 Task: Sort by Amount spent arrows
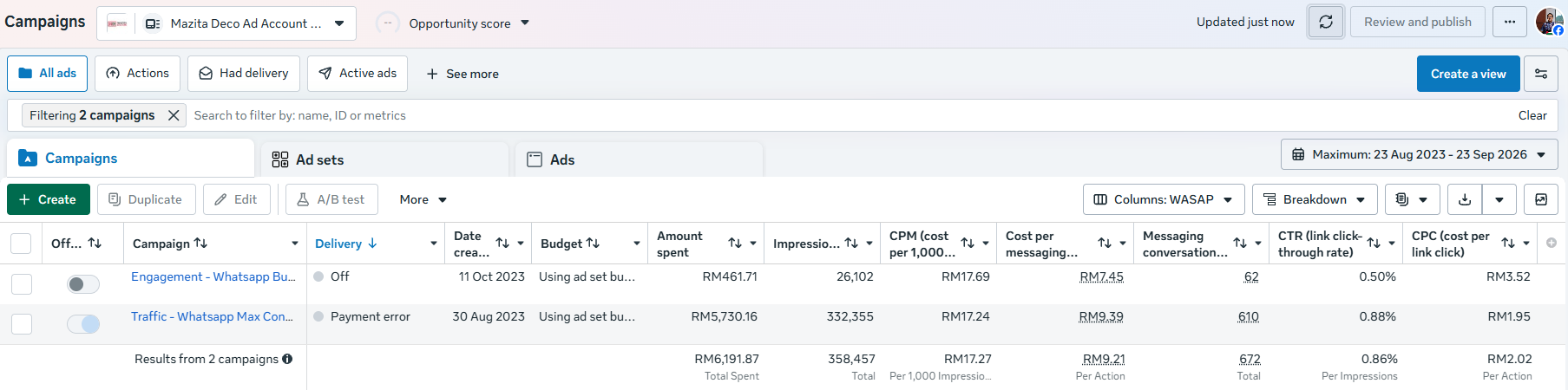pos(735,244)
